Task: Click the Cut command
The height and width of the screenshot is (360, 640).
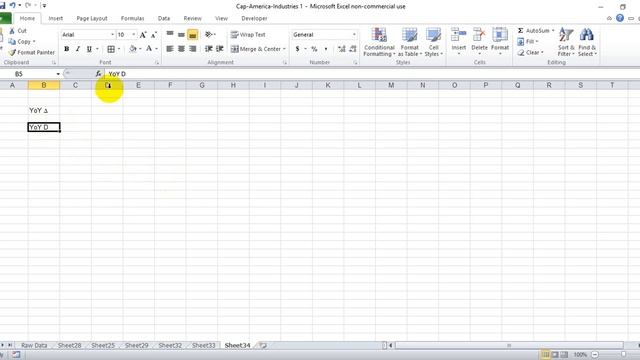Action: [x=18, y=31]
